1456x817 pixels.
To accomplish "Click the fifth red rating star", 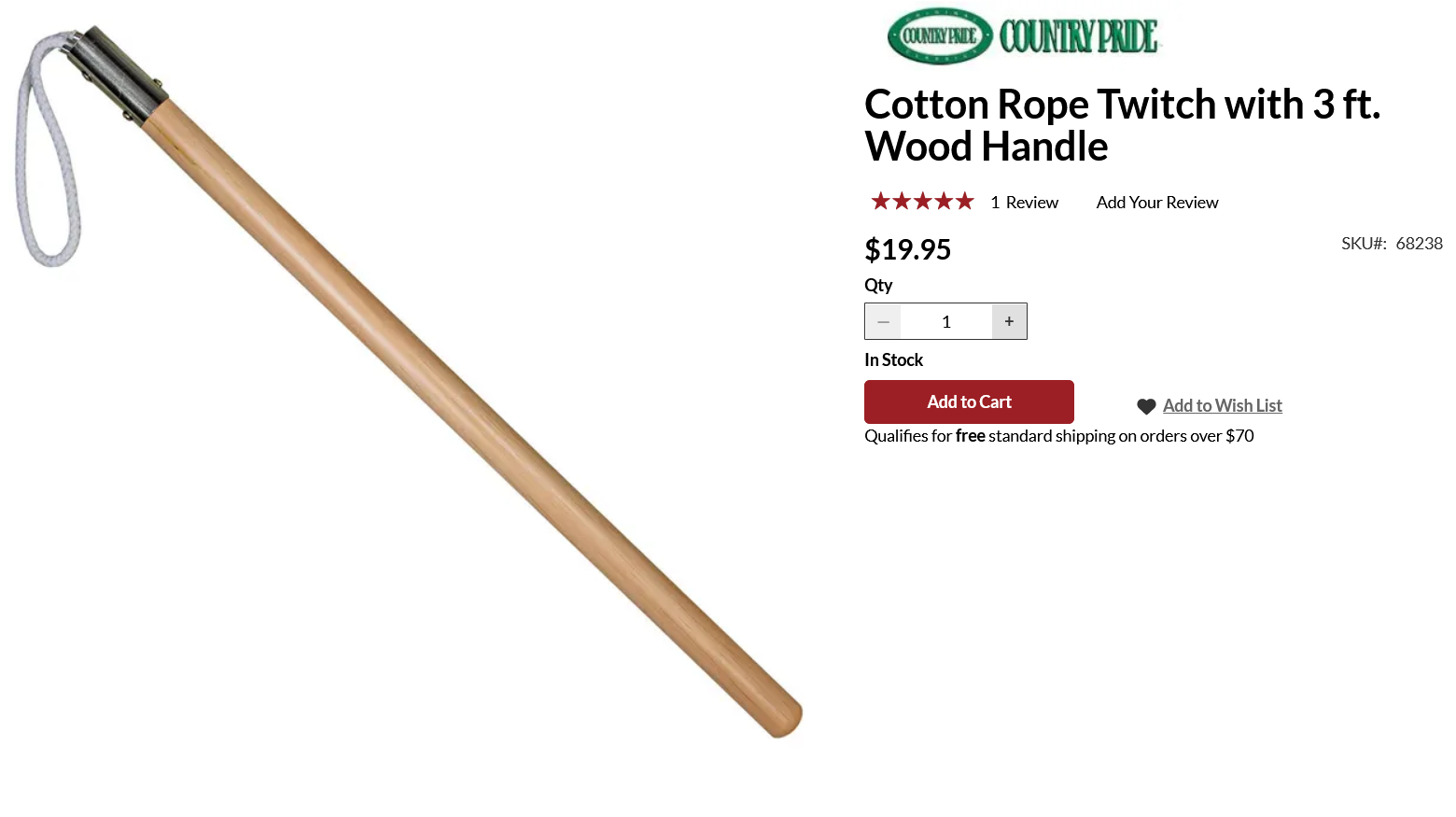I will 964,202.
